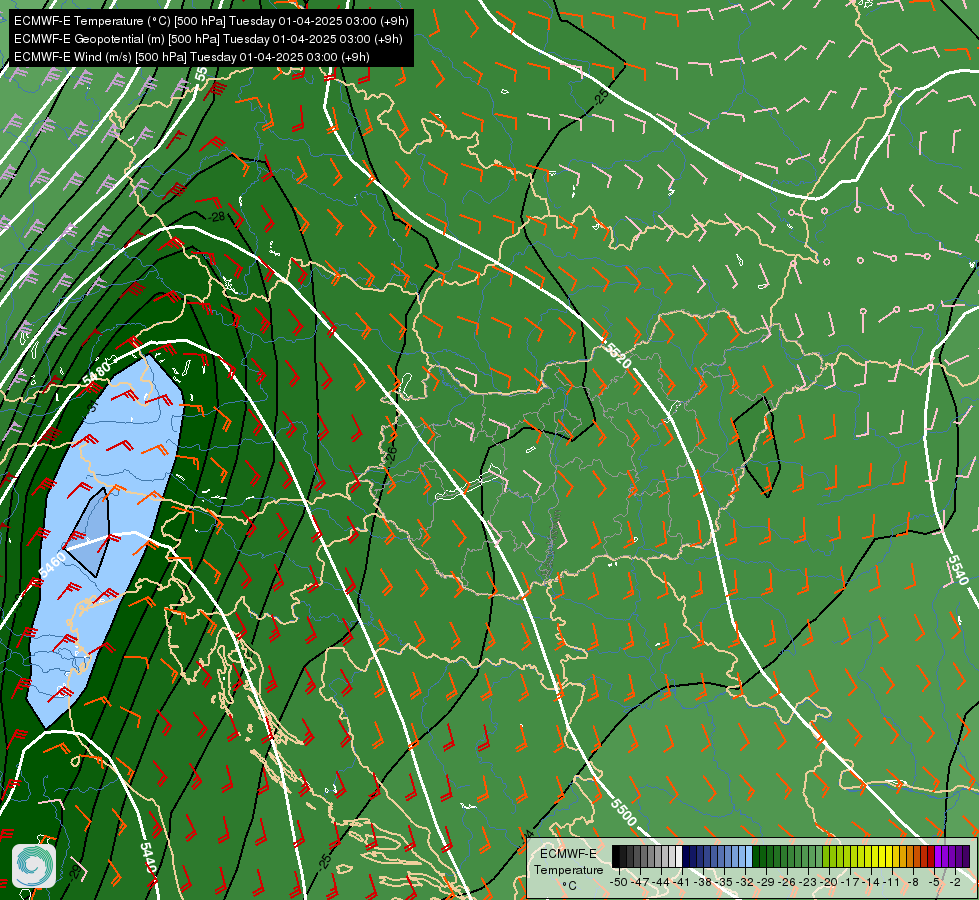Click the -41 tick label on the color scale
This screenshot has width=979, height=900.
[x=681, y=882]
